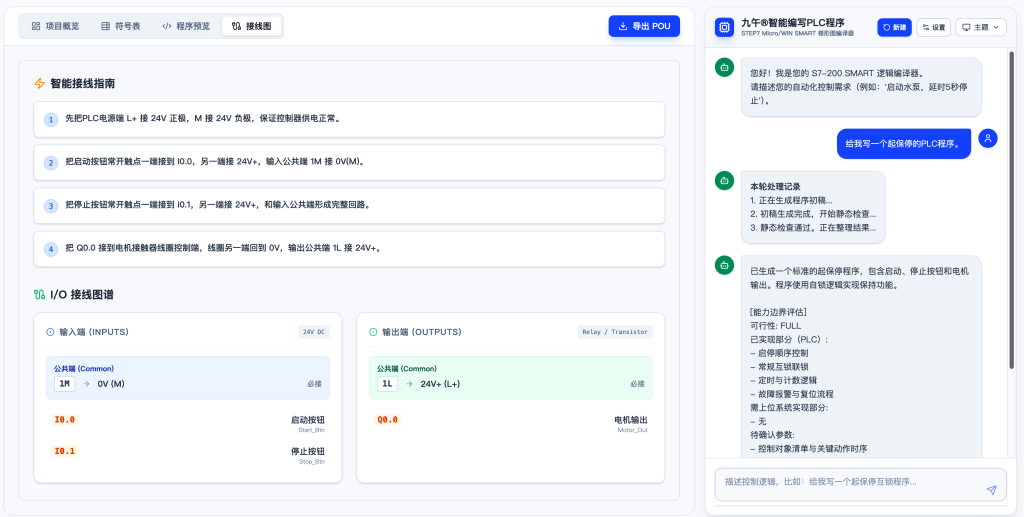The width and height of the screenshot is (1024, 517).
Task: Click the wiring icon next to I/O 接线图谱
Action: [x=39, y=294]
